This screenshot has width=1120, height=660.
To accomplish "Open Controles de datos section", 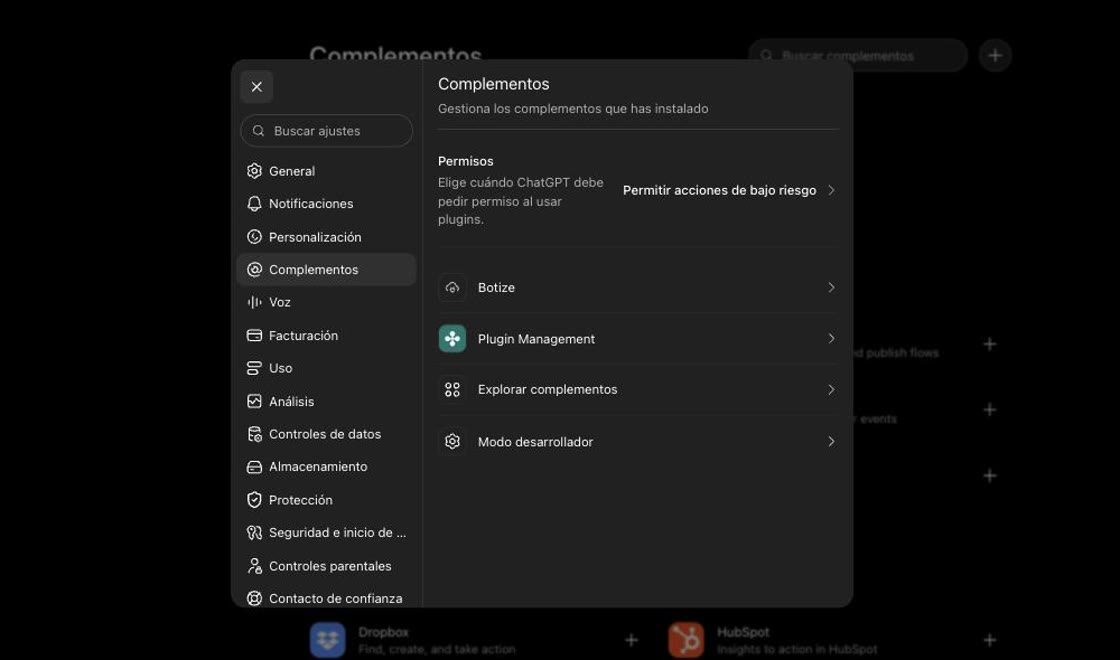I will 326,434.
